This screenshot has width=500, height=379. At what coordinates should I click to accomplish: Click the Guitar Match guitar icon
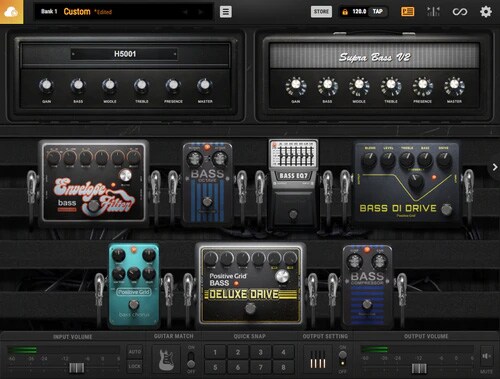pyautogui.click(x=166, y=360)
